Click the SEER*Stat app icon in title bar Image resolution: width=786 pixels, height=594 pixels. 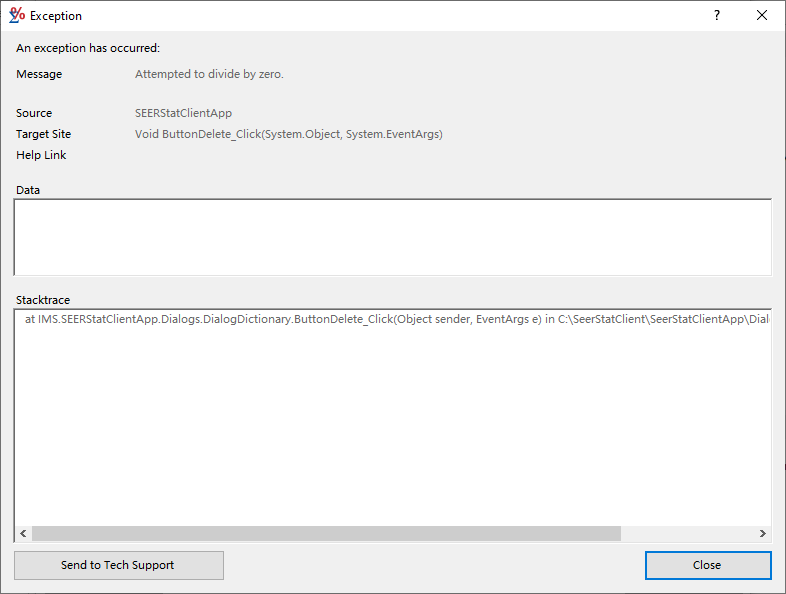(x=16, y=15)
